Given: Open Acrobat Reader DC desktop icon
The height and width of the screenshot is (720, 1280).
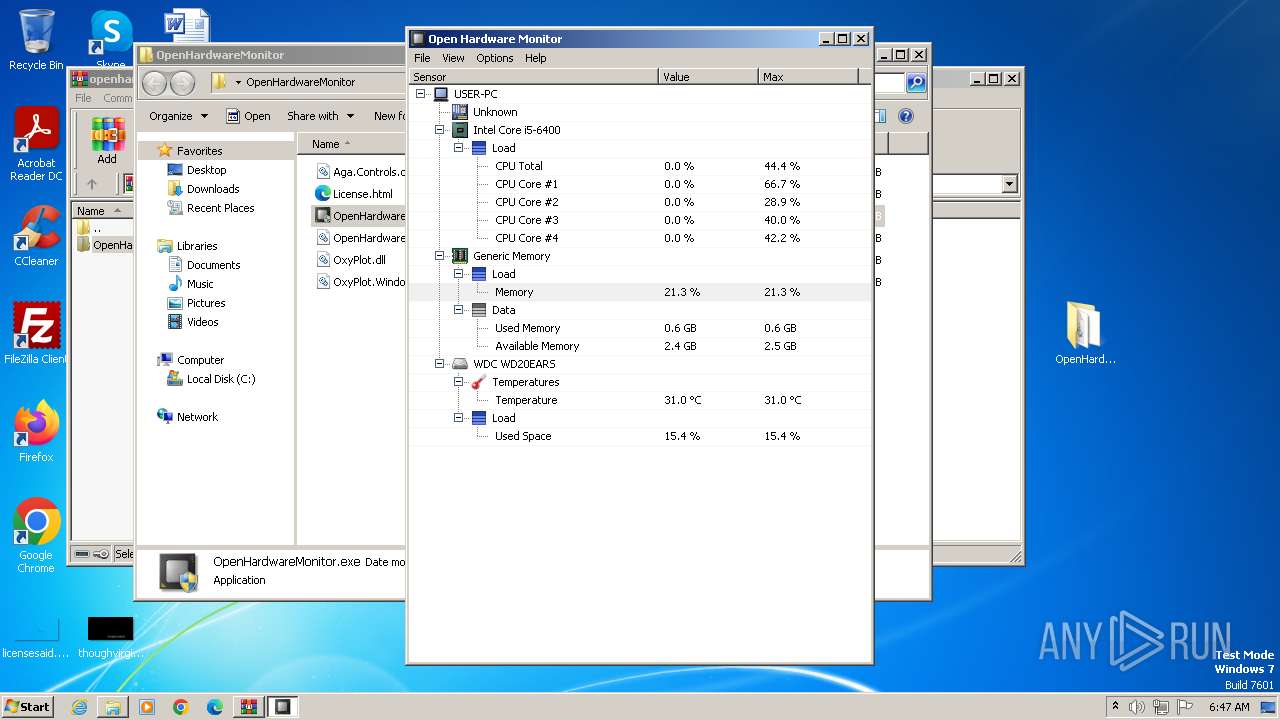Looking at the screenshot, I should click(x=36, y=145).
